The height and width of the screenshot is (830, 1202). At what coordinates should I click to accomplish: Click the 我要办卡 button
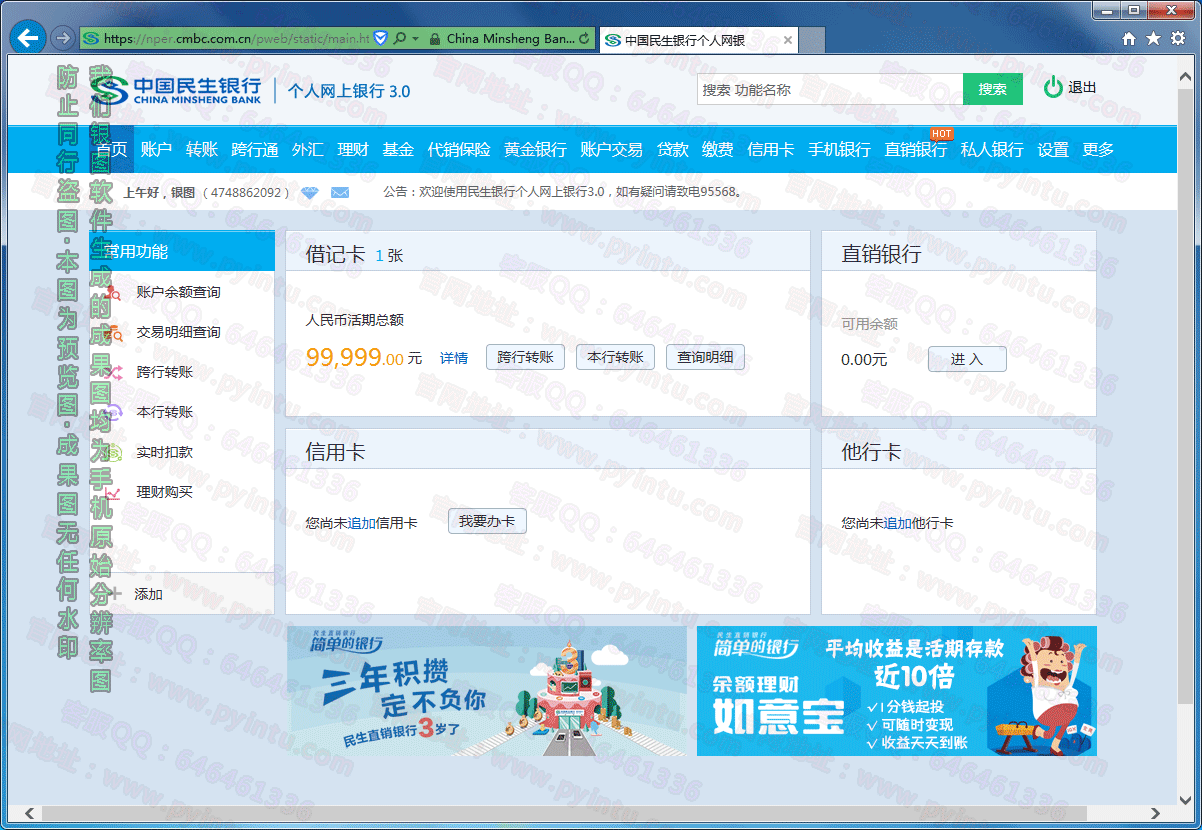487,521
